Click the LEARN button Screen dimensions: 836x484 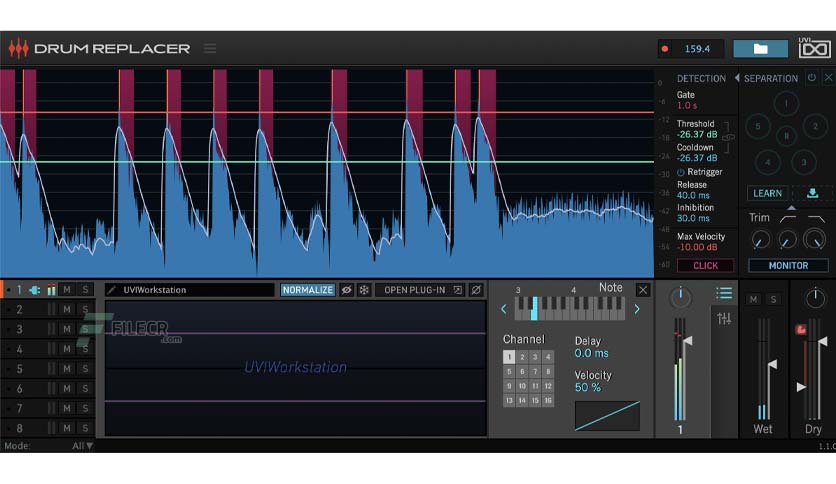click(x=767, y=193)
